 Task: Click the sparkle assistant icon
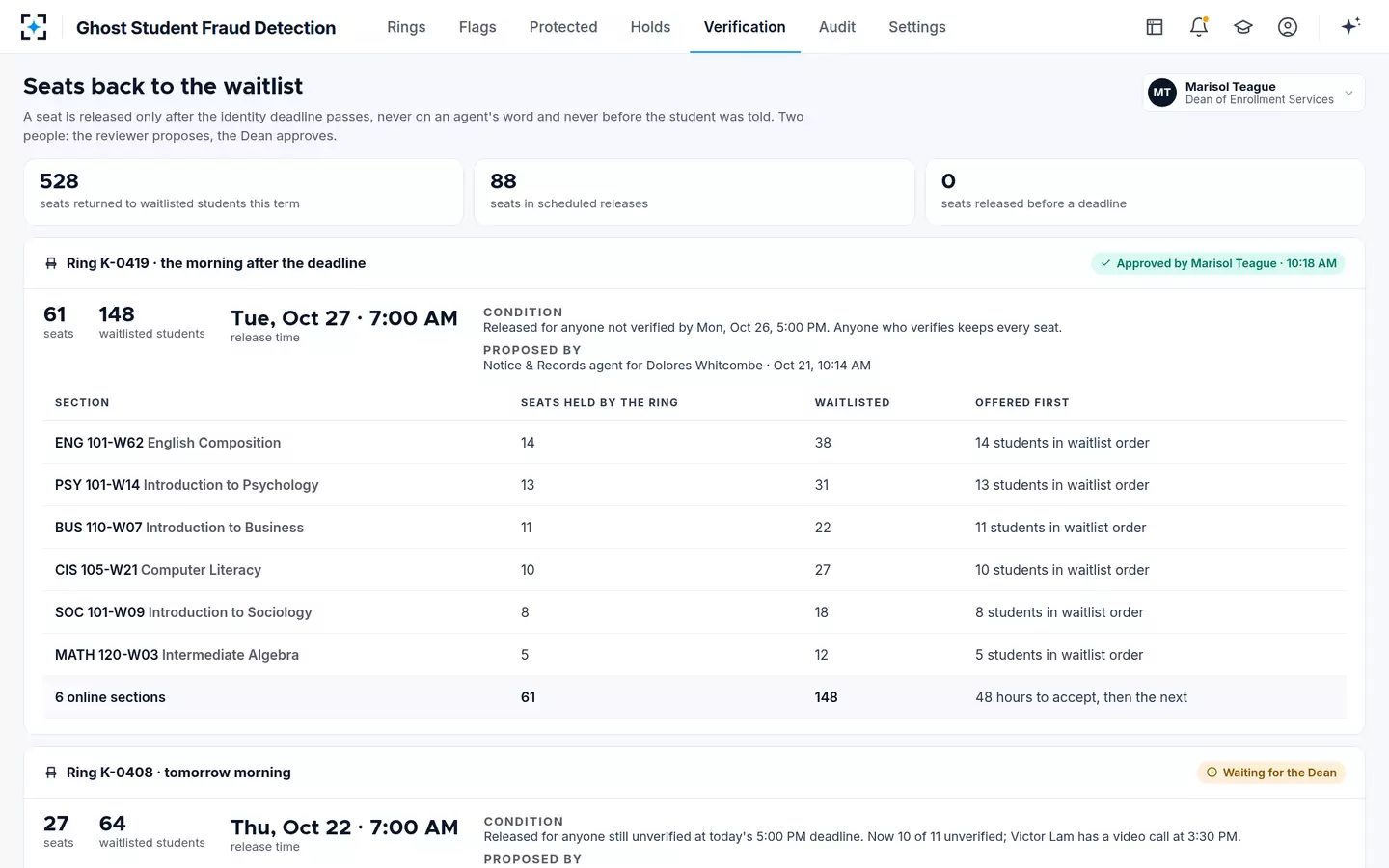coord(1350,26)
